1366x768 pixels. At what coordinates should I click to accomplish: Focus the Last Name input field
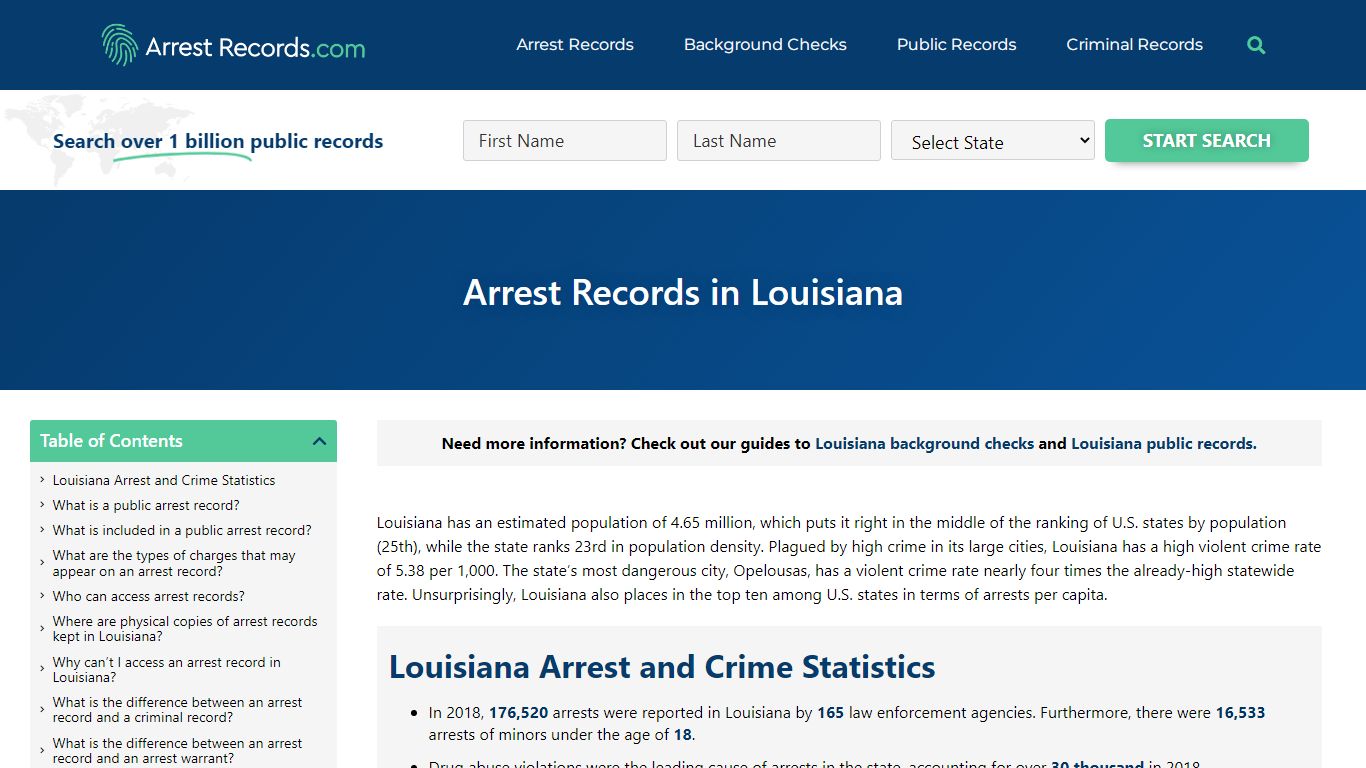tap(778, 141)
